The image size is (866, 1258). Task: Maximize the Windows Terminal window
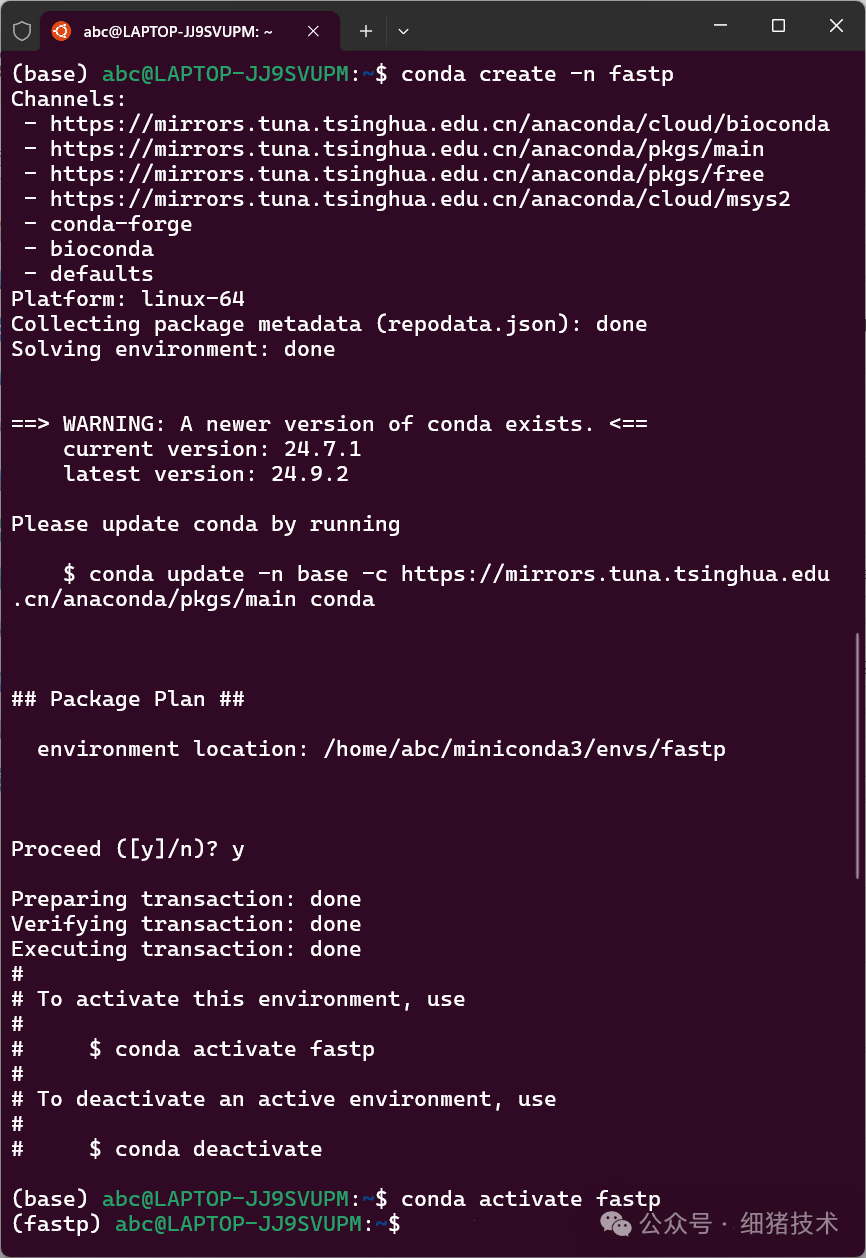coord(777,26)
